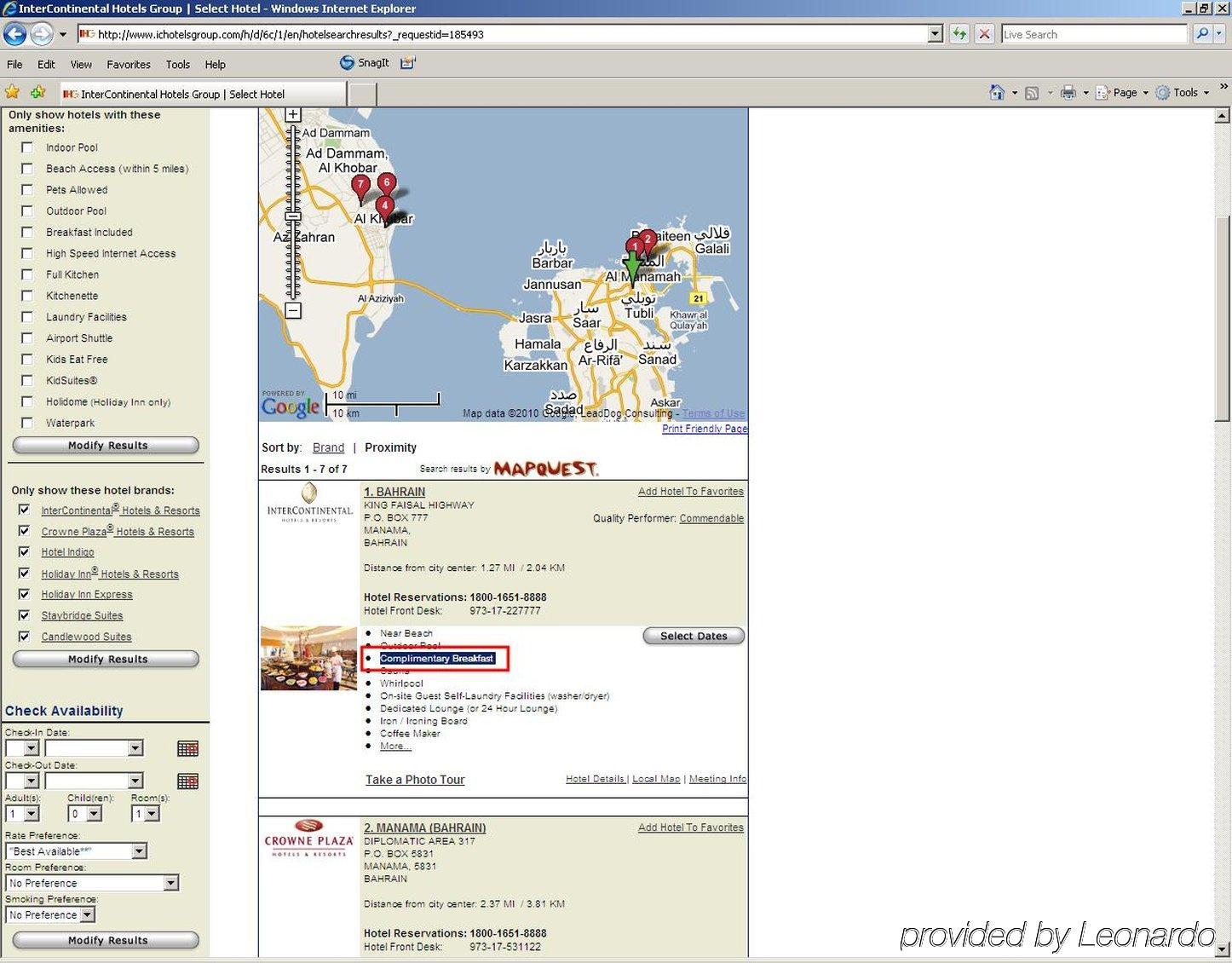Click the Print icon in command bar
The width and height of the screenshot is (1232, 963).
point(1068,93)
